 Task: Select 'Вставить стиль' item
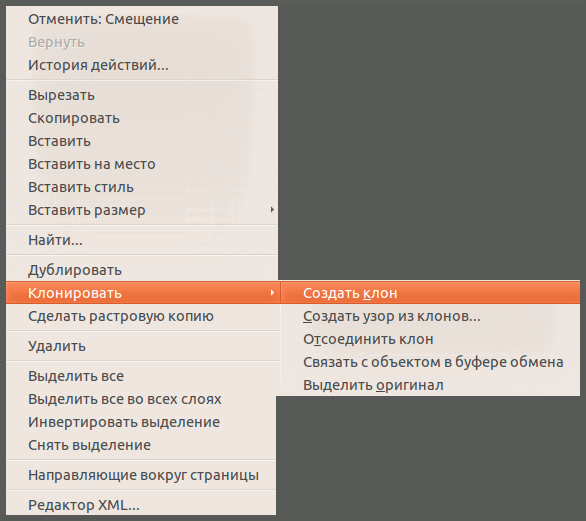[142, 187]
